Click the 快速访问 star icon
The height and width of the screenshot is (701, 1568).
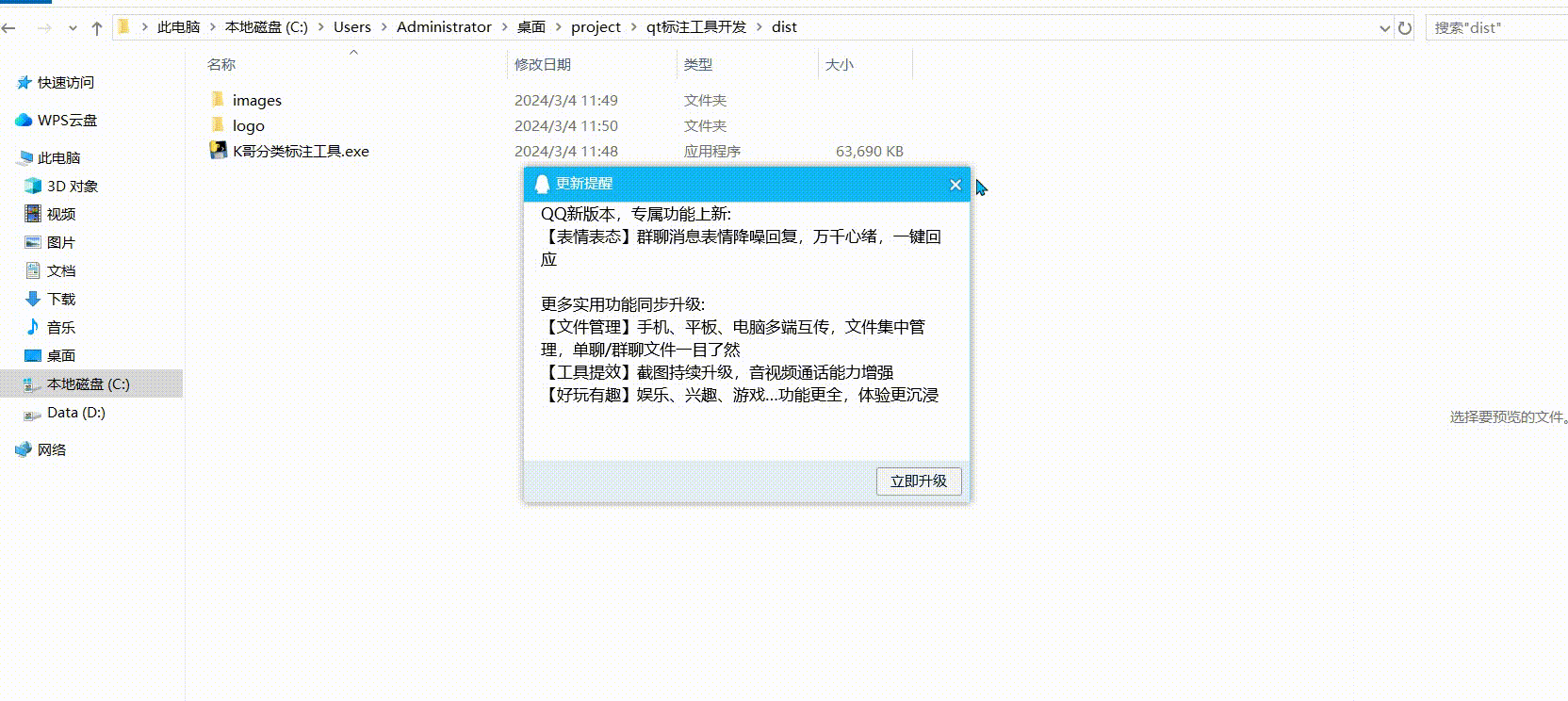coord(24,83)
